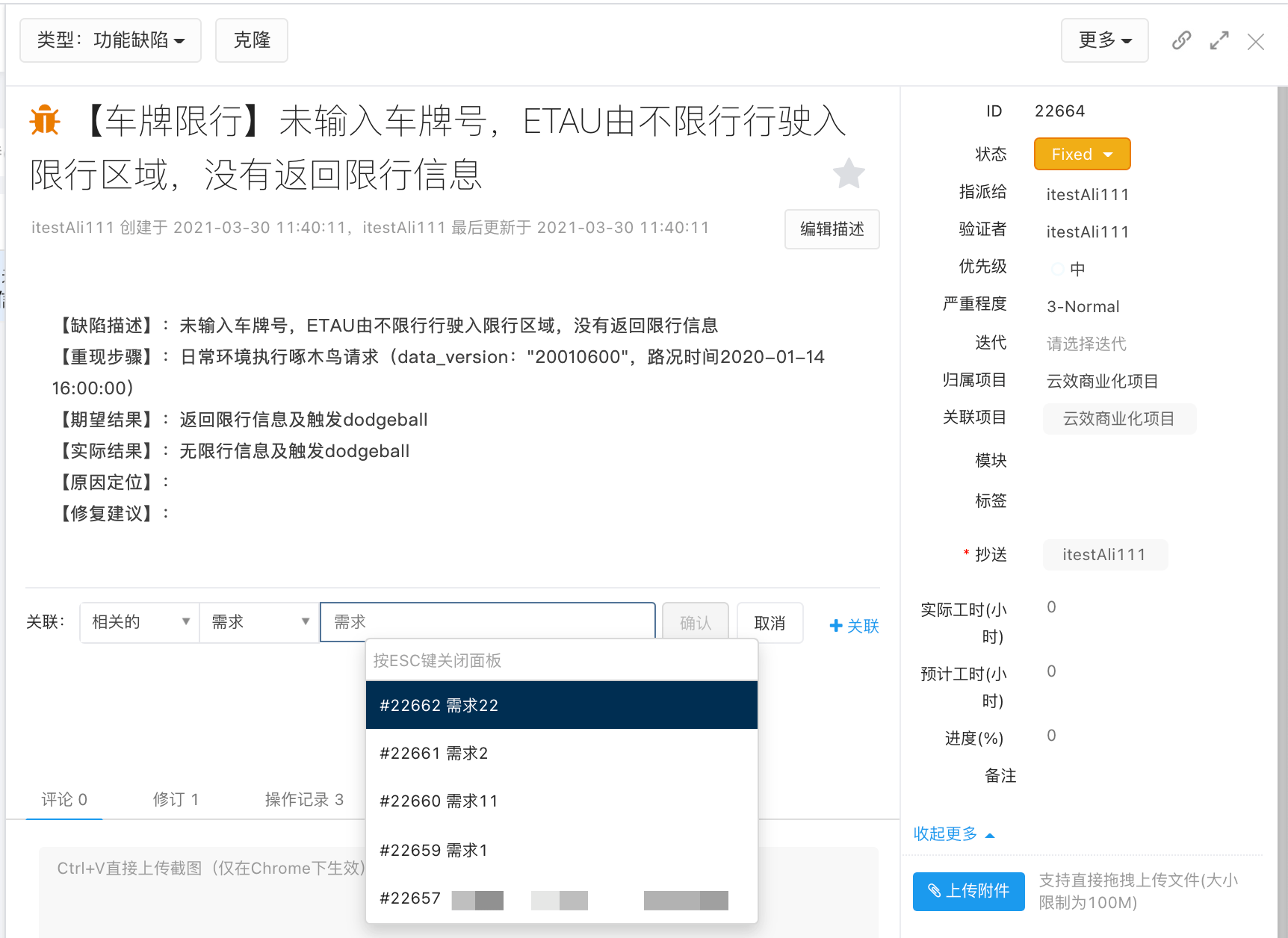The image size is (1288, 938).
Task: Click verifier value itestAli111 under 验证者
Action: pos(1088,232)
